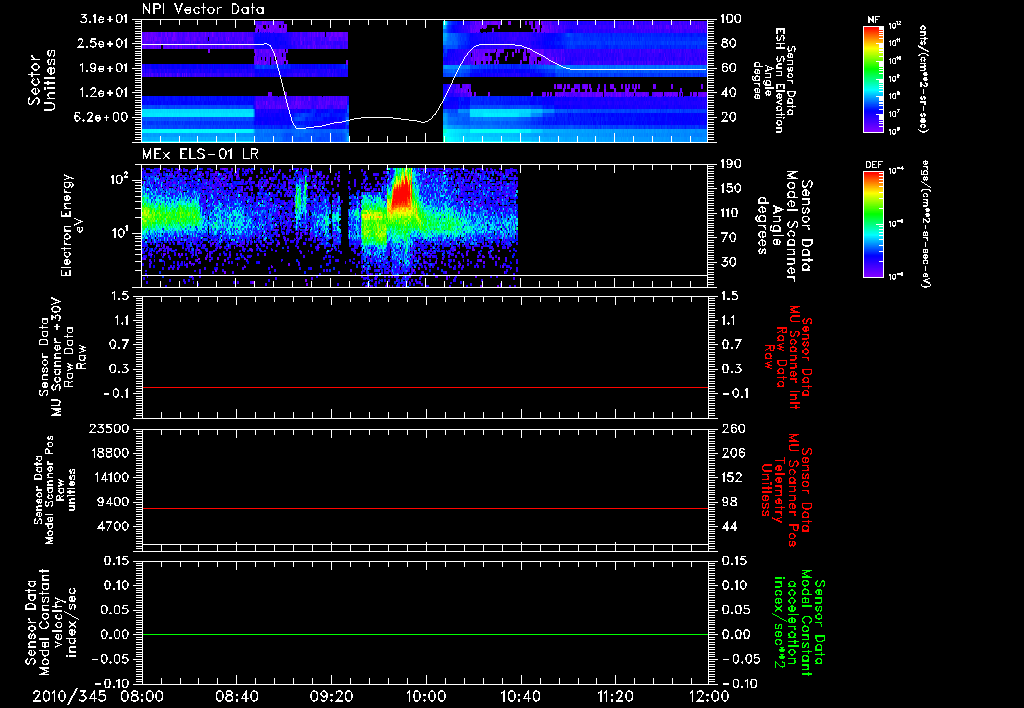Click the 'ESH Sun Elevation Angle' axis title
The height and width of the screenshot is (708, 1024).
click(x=774, y=80)
